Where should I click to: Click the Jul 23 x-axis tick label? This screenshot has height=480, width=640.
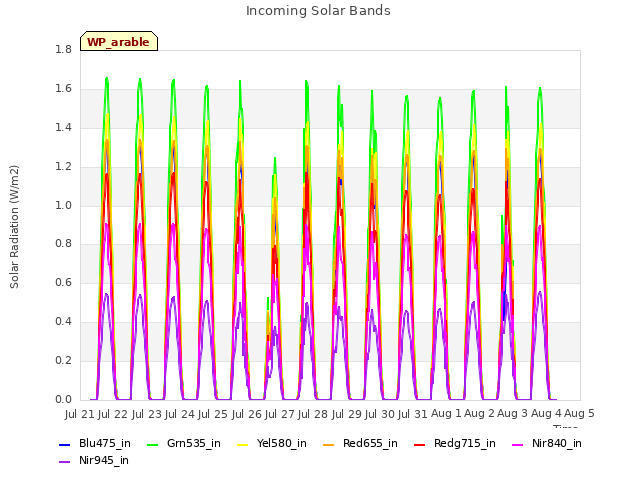pos(147,414)
